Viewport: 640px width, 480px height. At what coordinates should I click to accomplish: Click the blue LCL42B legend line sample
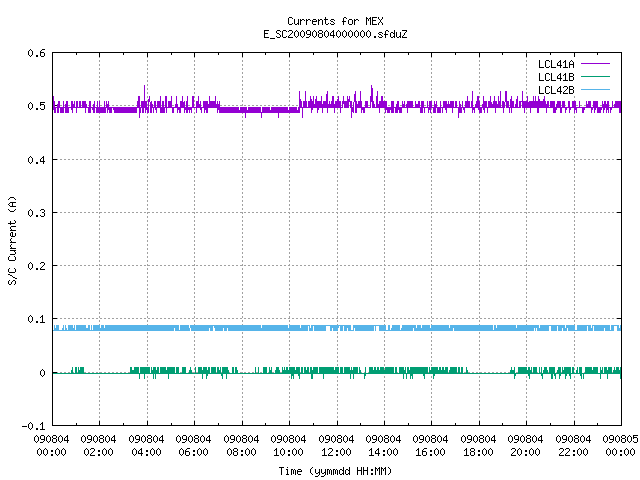(x=595, y=90)
